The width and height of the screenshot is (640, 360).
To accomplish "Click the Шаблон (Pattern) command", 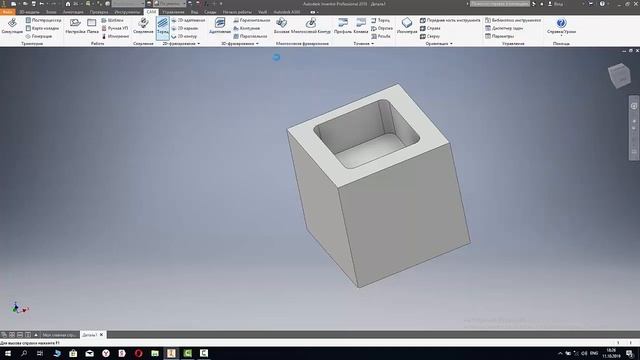I will point(112,20).
